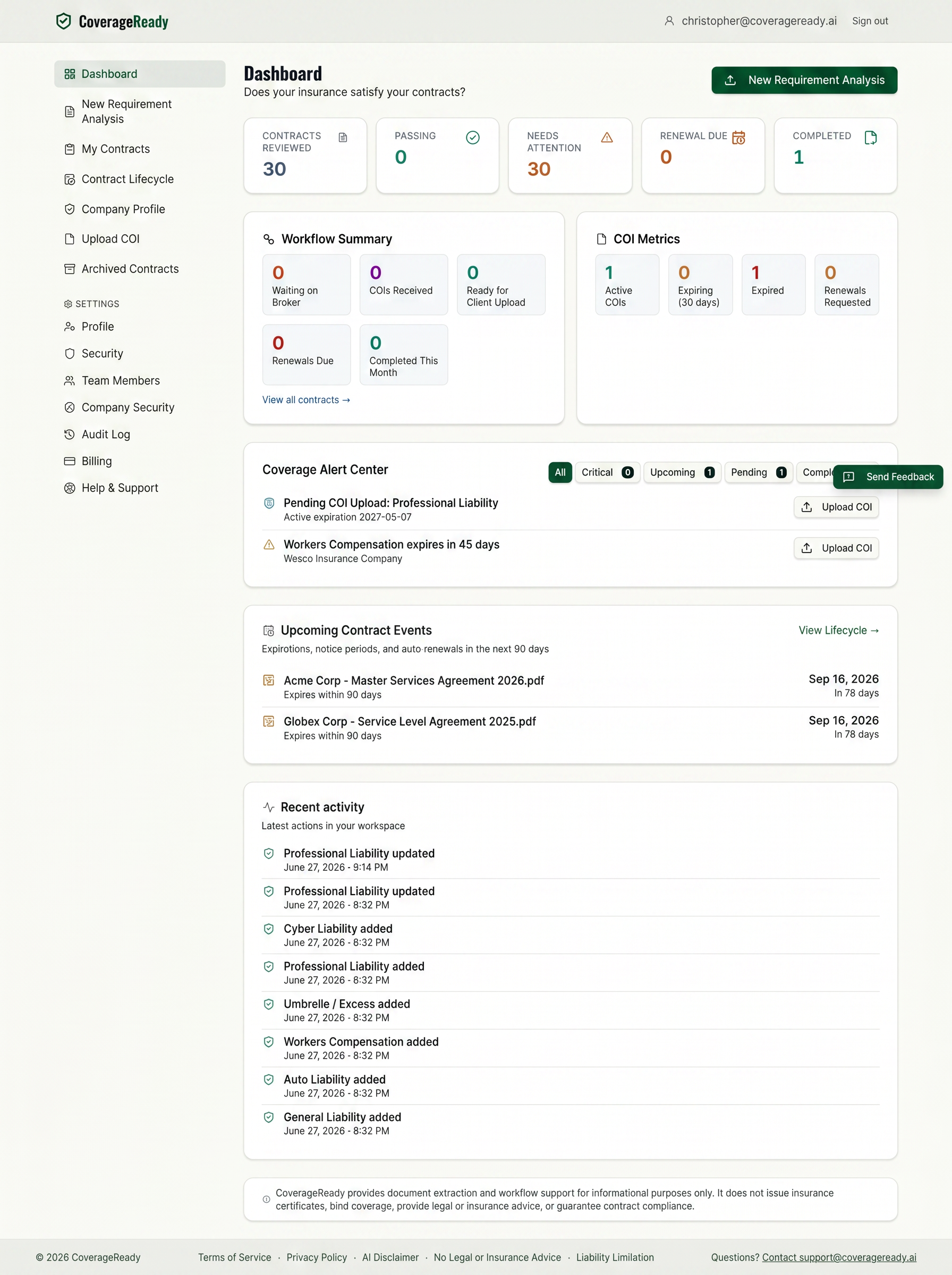Open the AI Disclaimer footer link

tap(390, 1257)
